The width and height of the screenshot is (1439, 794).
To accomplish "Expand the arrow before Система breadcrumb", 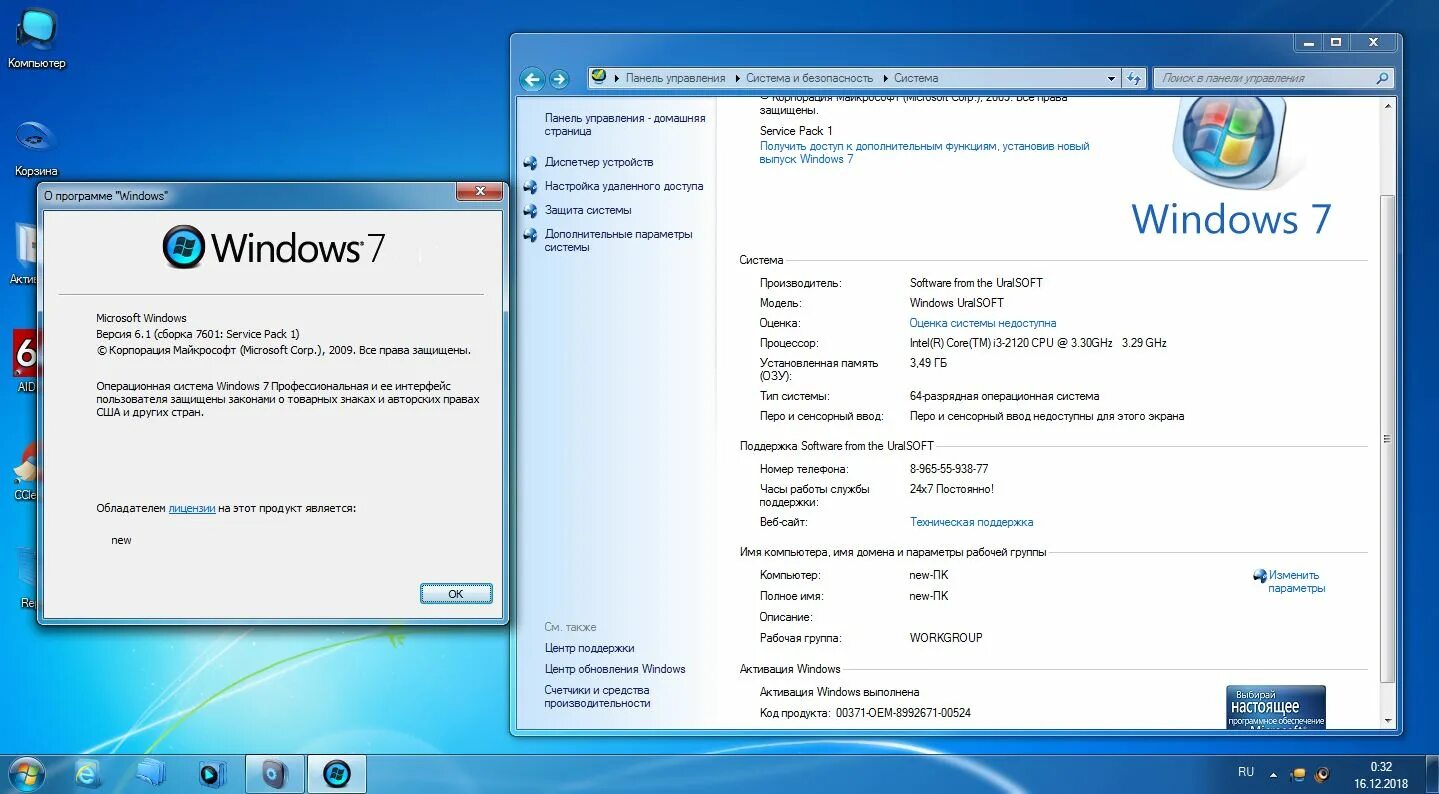I will 884,78.
